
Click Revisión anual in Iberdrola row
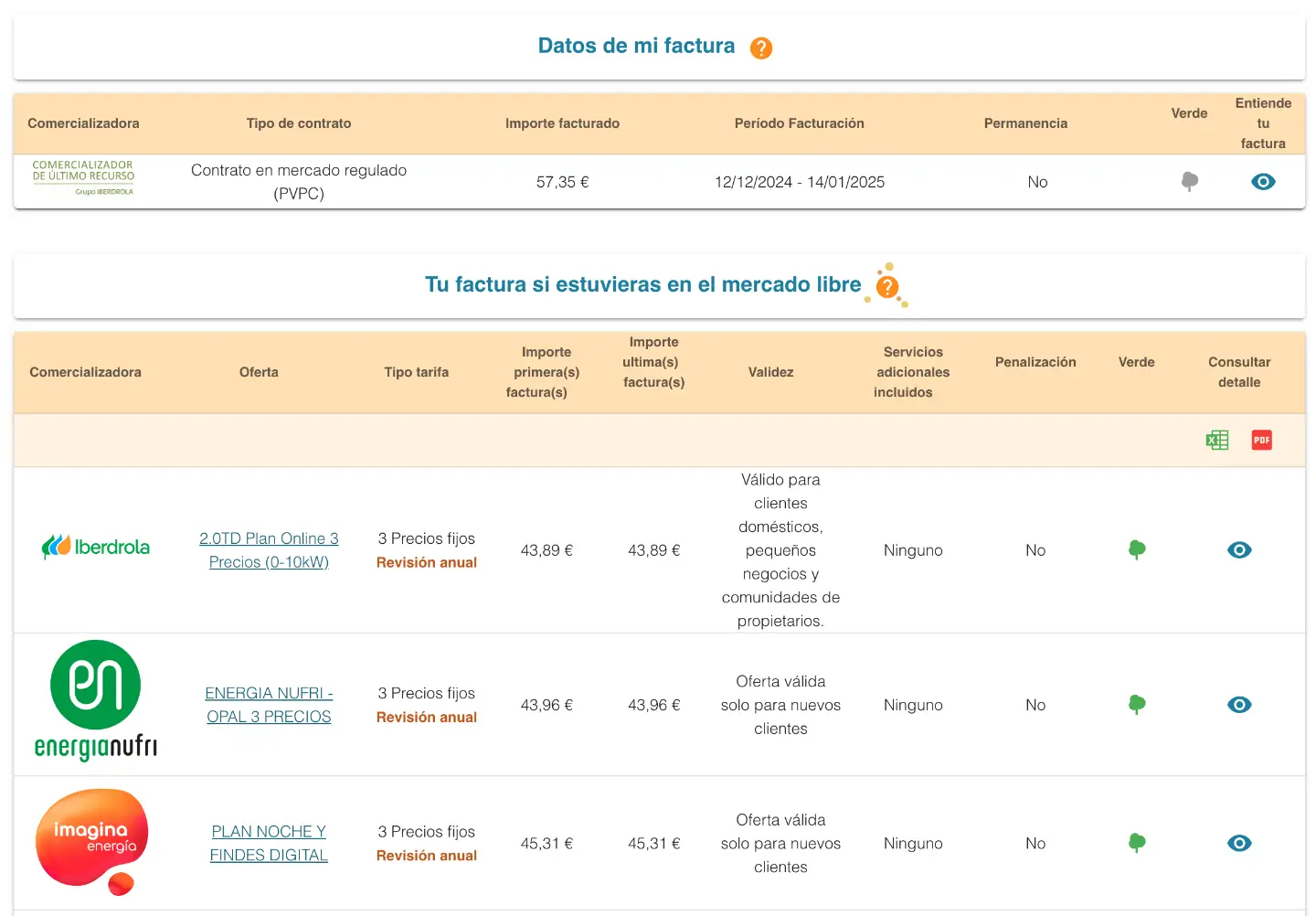click(427, 562)
